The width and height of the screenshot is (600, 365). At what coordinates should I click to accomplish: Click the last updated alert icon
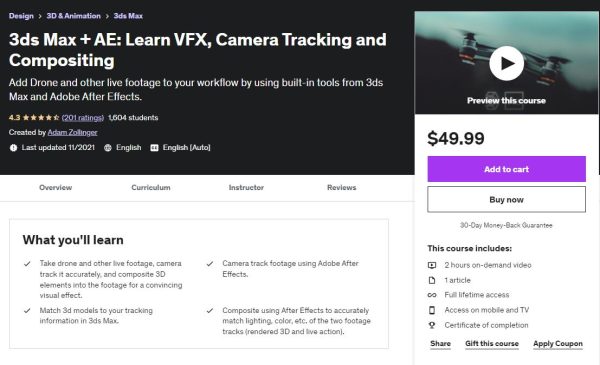(13, 148)
